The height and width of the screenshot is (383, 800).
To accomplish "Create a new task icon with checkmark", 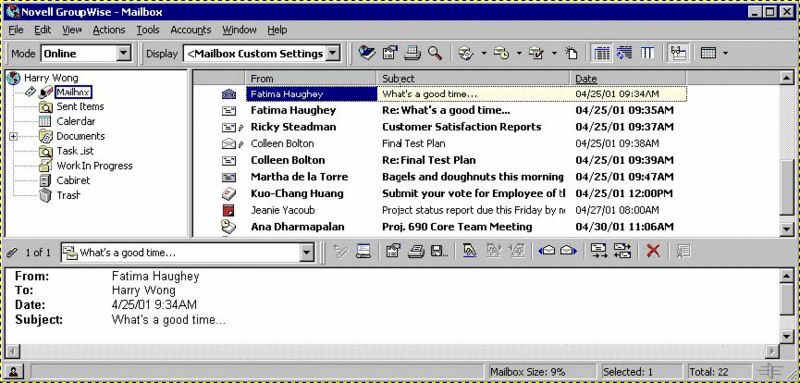I will click(x=536, y=53).
